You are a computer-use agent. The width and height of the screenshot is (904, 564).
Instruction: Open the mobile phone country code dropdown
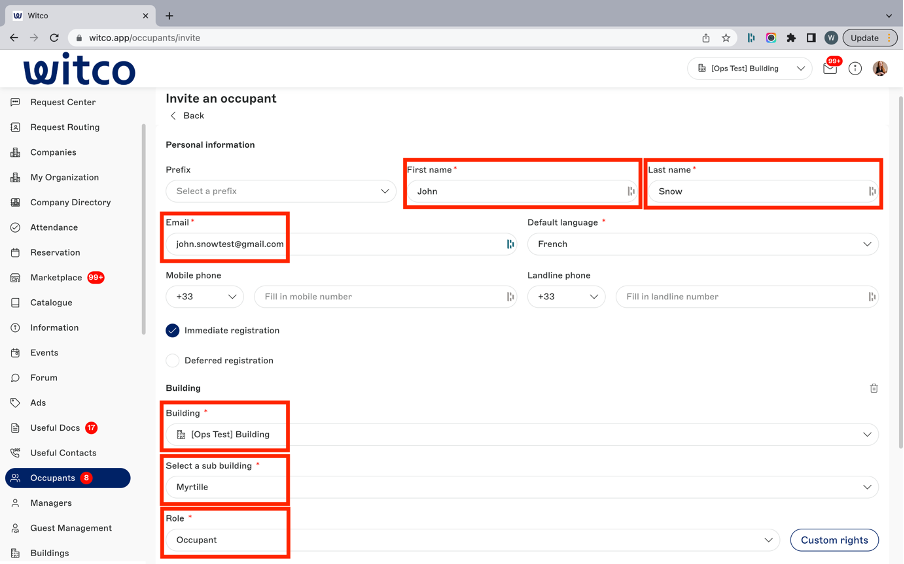(205, 296)
